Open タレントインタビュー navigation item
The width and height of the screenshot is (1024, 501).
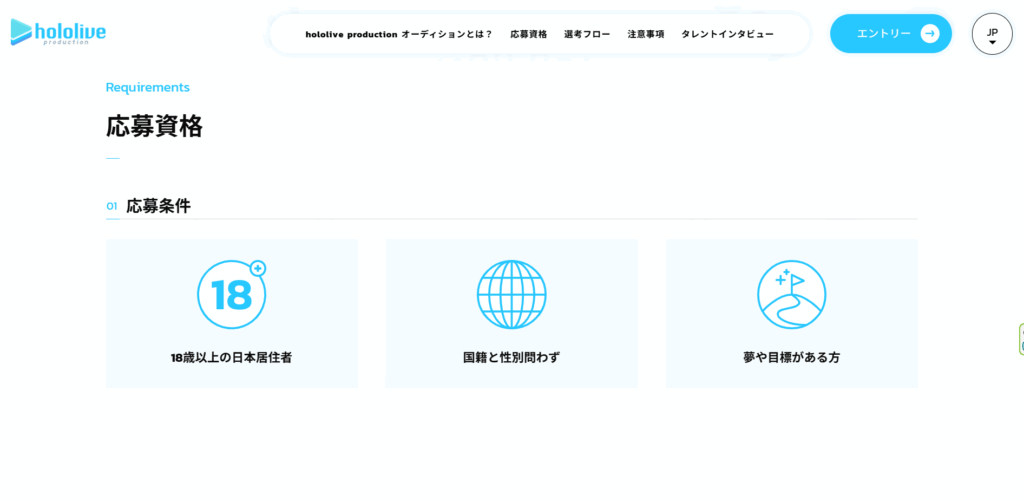tap(728, 34)
